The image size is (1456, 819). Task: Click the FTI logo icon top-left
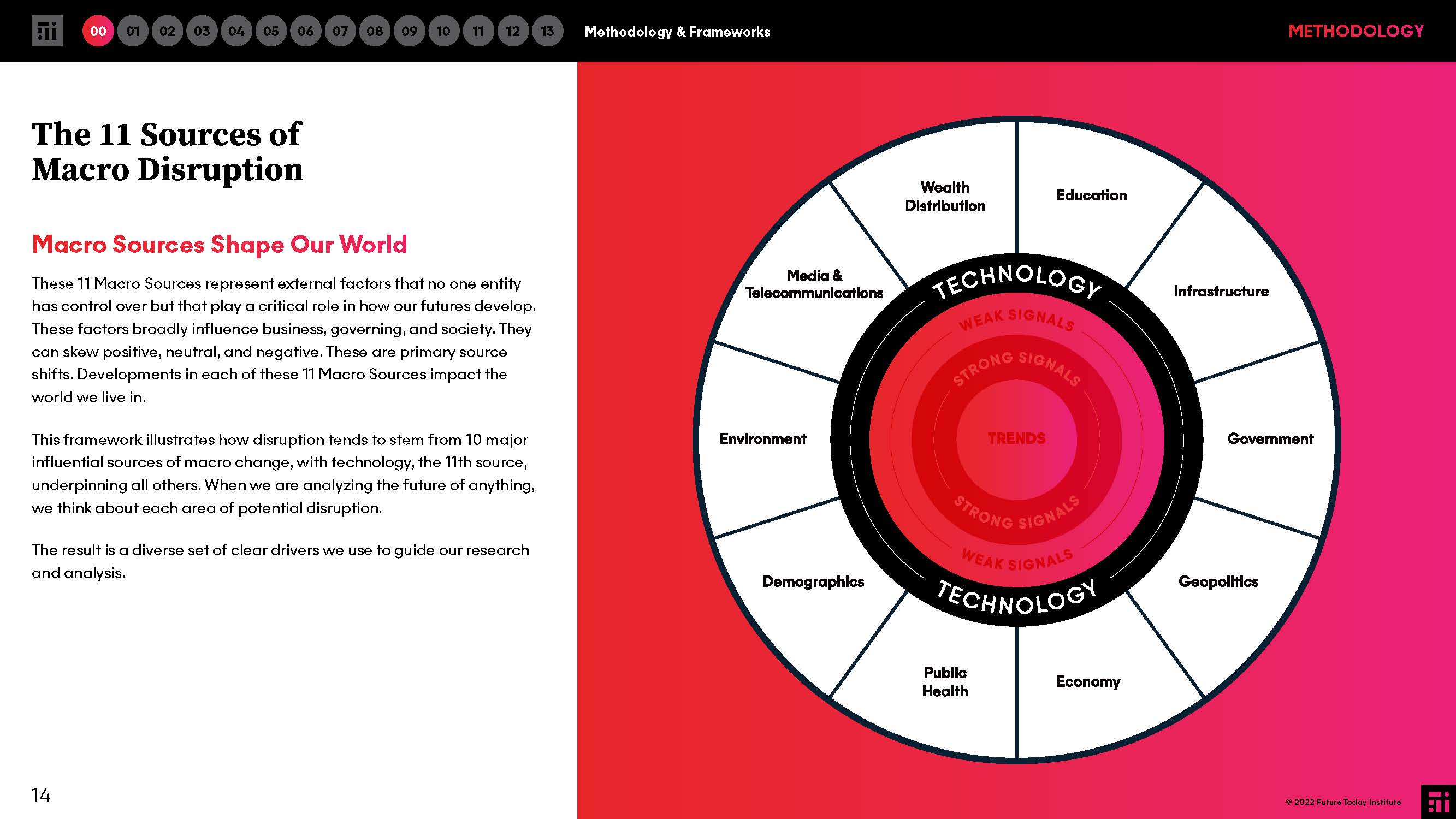[x=47, y=31]
